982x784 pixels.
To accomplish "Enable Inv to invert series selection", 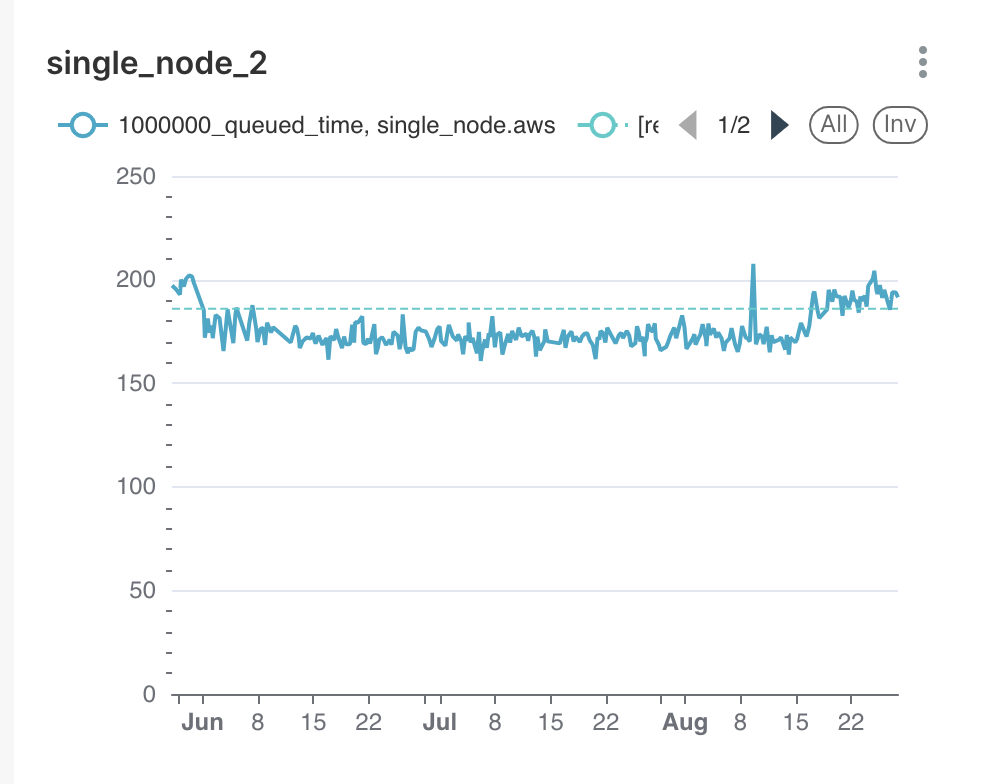I will pos(899,124).
